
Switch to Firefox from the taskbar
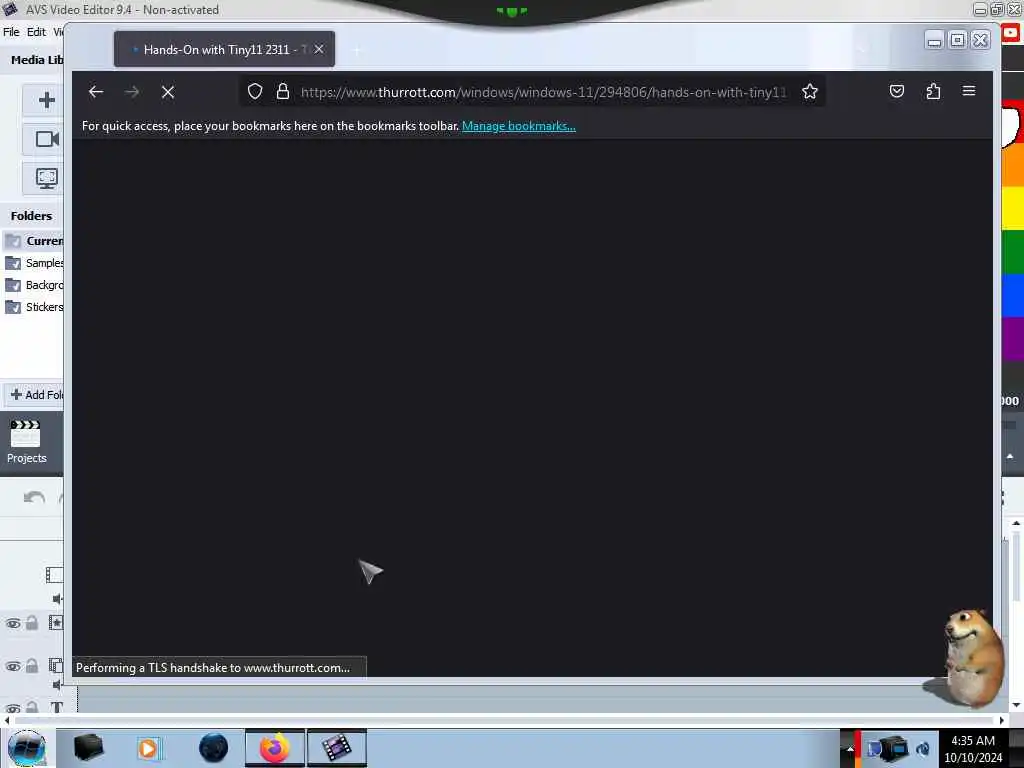[275, 748]
